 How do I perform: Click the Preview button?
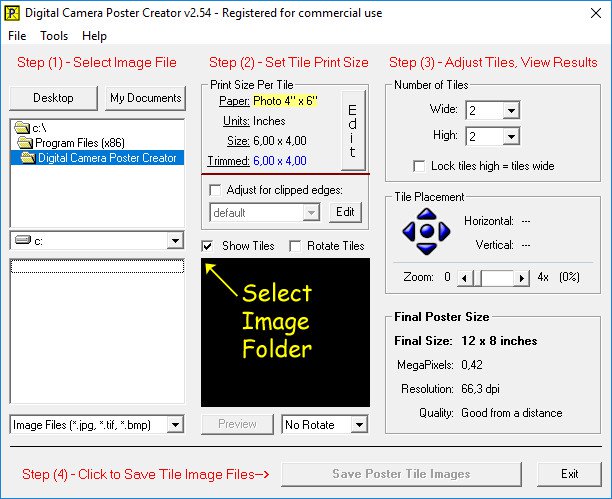click(237, 424)
